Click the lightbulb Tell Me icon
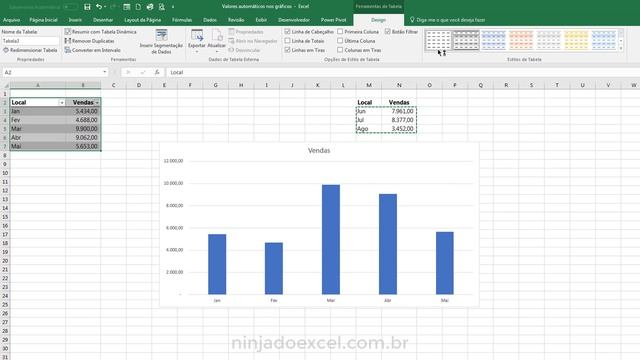Image resolution: width=640 pixels, height=360 pixels. (412, 20)
